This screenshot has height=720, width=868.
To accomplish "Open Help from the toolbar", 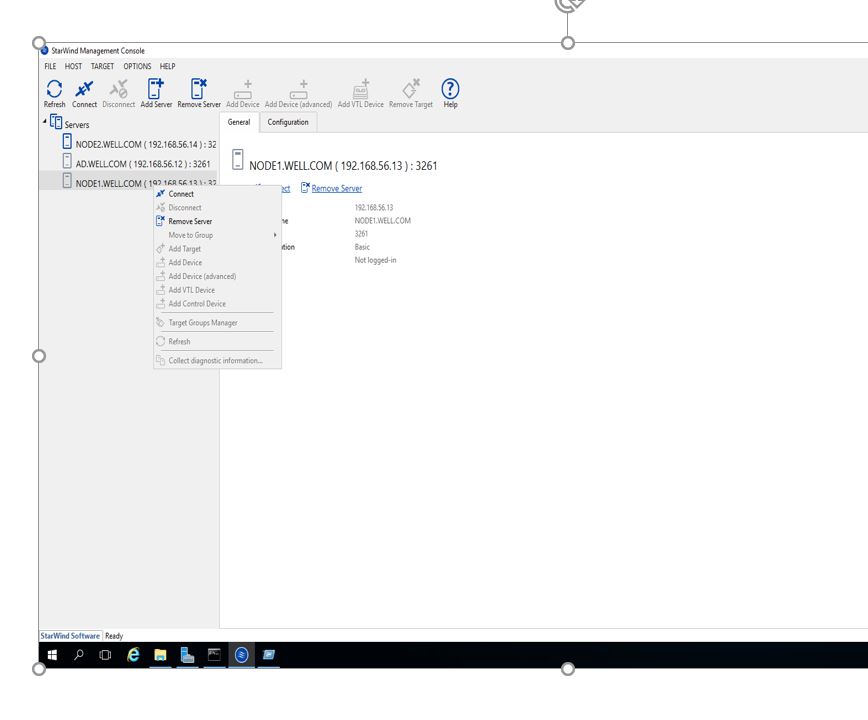I will tap(450, 93).
